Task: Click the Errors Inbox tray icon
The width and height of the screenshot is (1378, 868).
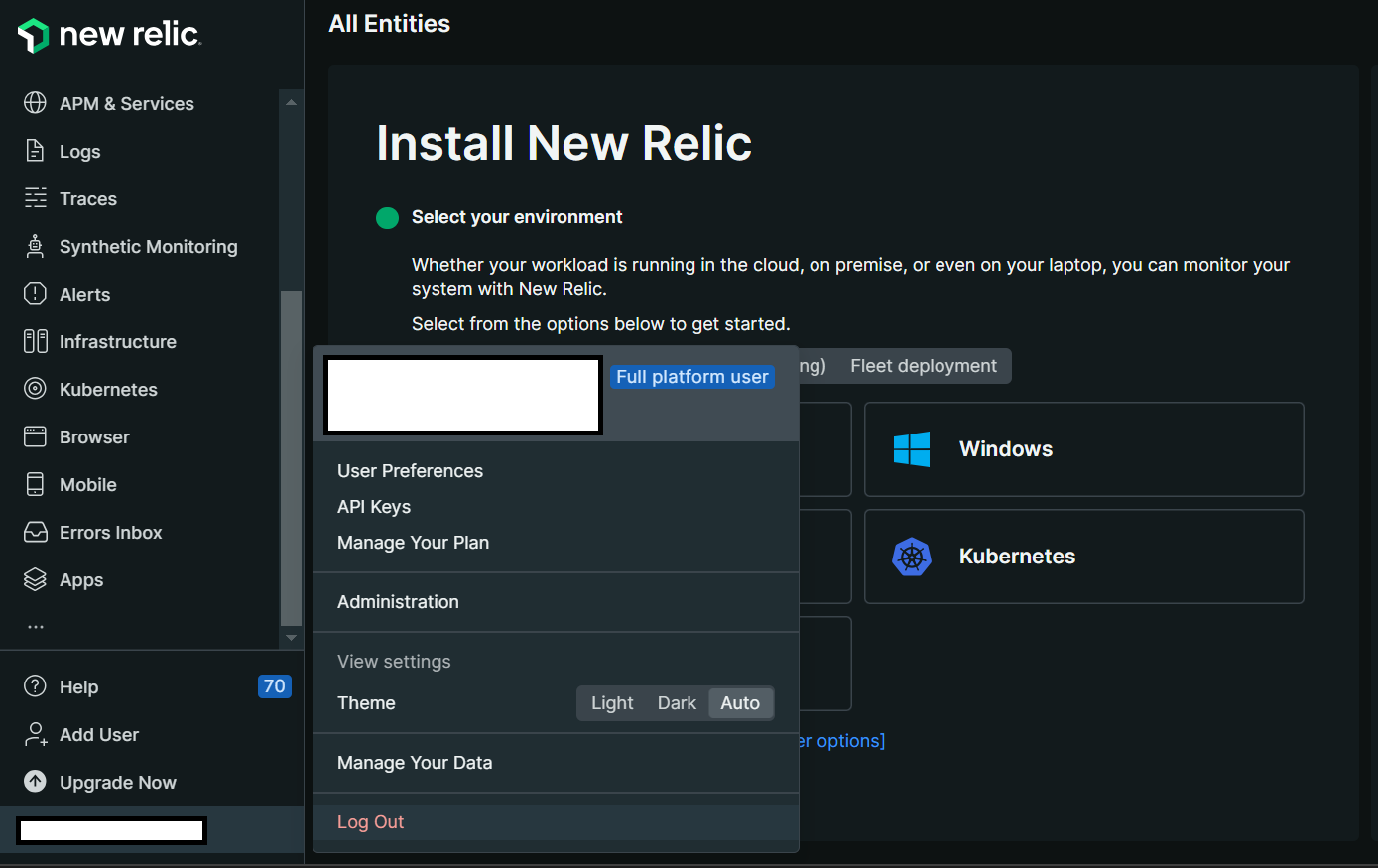Action: coord(35,532)
